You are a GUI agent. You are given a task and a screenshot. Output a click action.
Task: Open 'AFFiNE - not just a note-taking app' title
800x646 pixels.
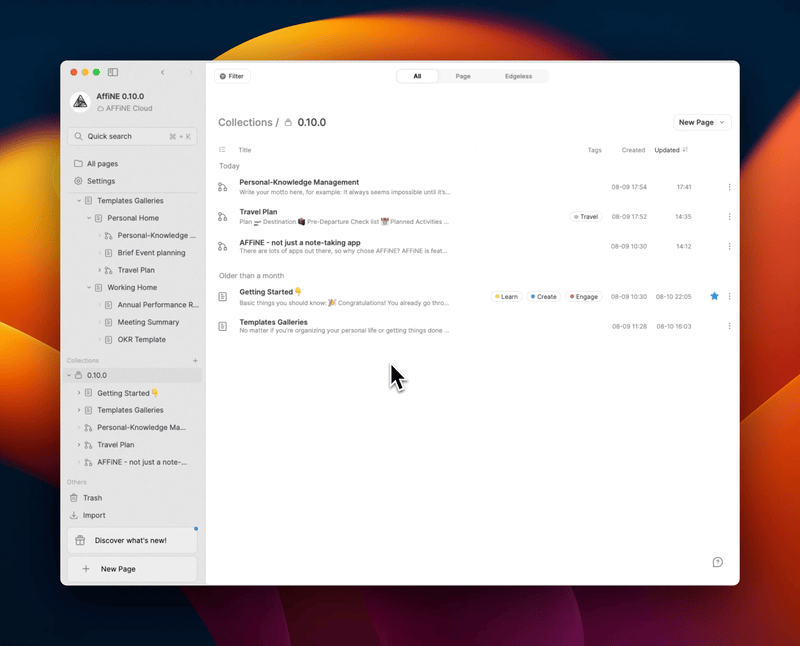[x=300, y=242]
